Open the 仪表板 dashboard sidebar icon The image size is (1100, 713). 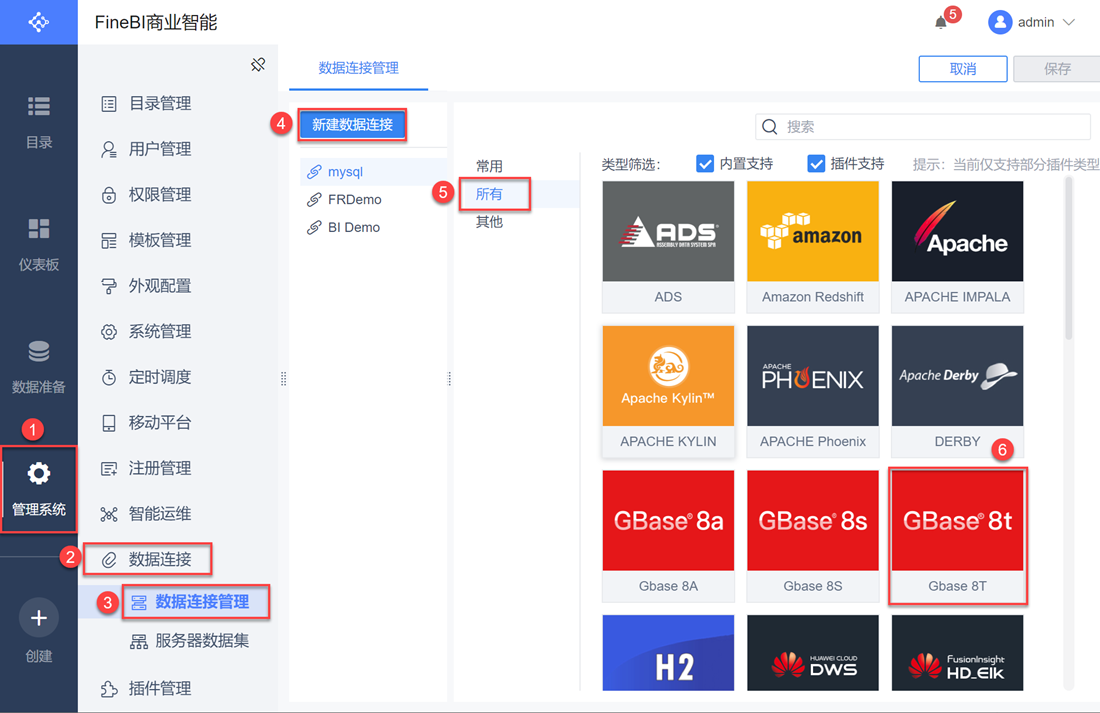point(39,228)
